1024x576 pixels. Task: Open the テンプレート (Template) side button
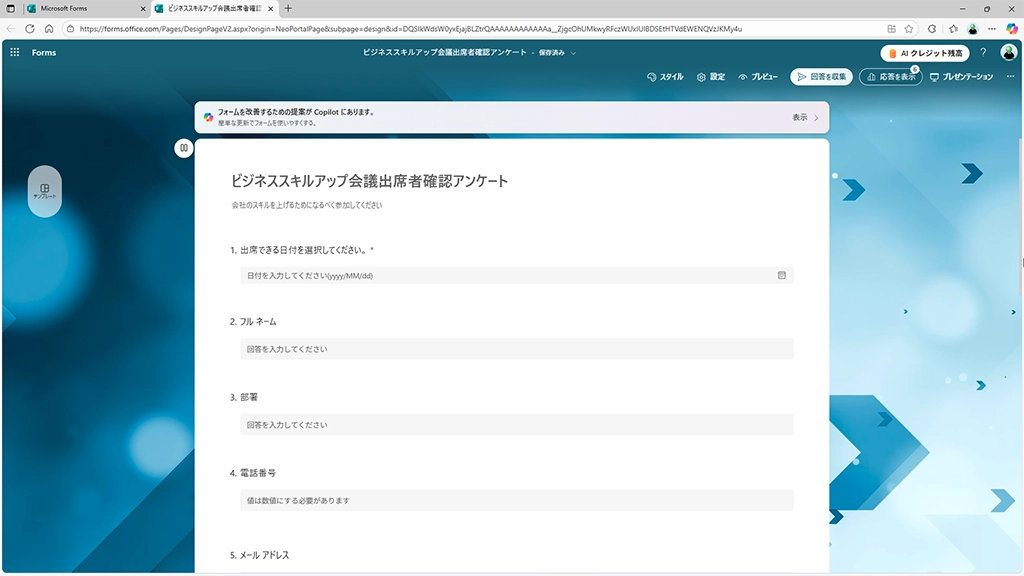[x=44, y=190]
